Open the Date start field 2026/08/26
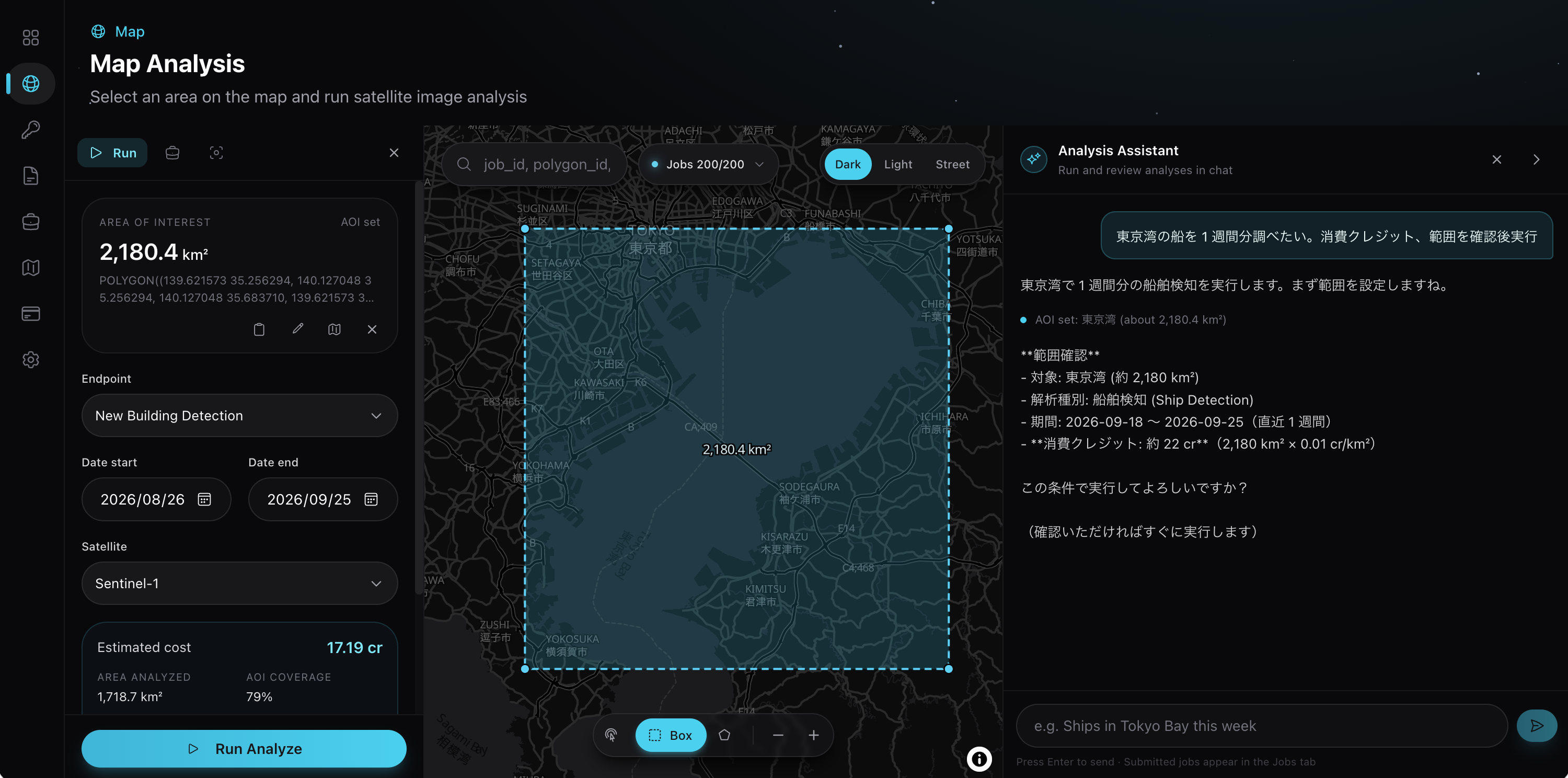1568x778 pixels. [x=156, y=499]
